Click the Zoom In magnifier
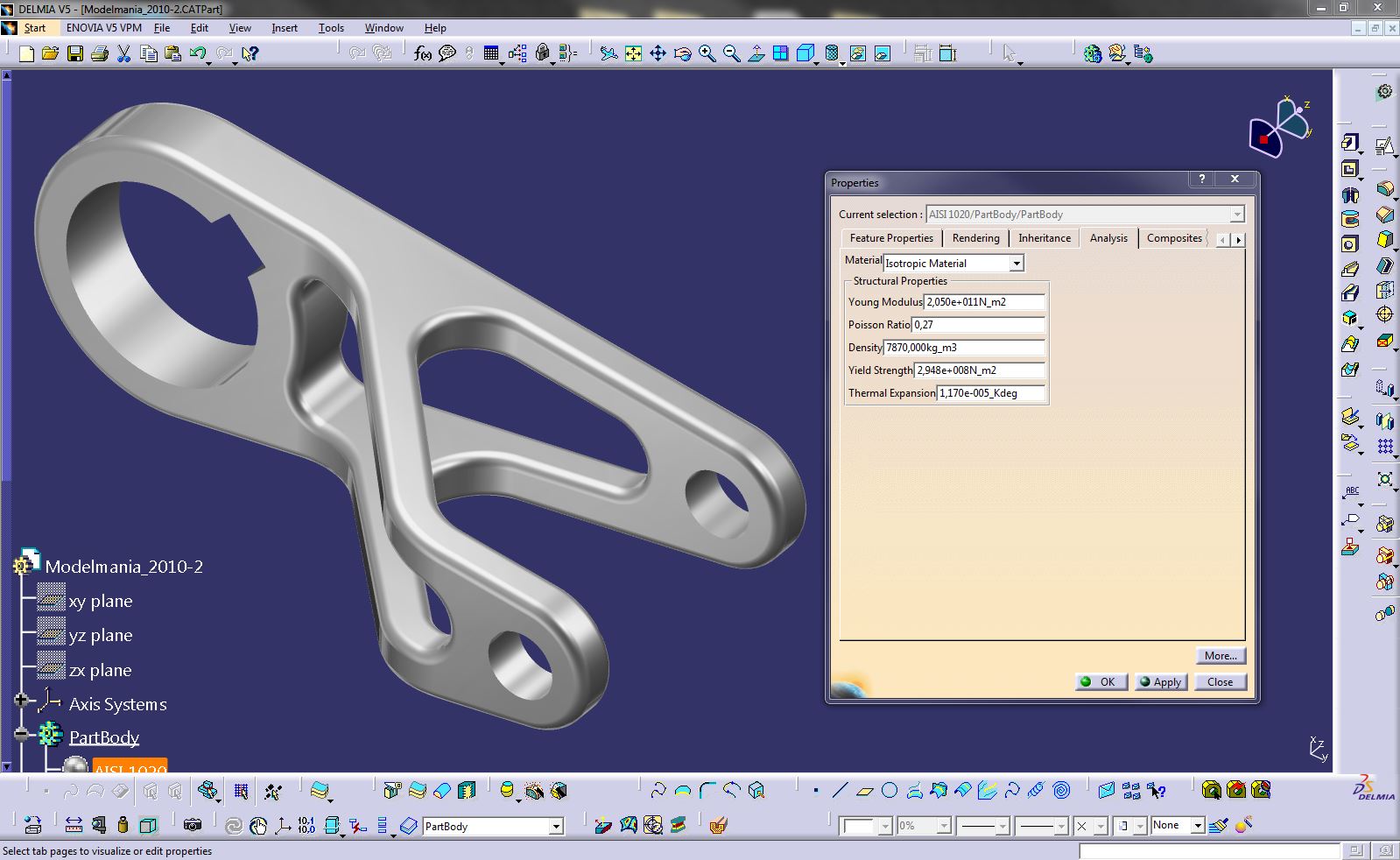The height and width of the screenshot is (860, 1400). coord(707,54)
